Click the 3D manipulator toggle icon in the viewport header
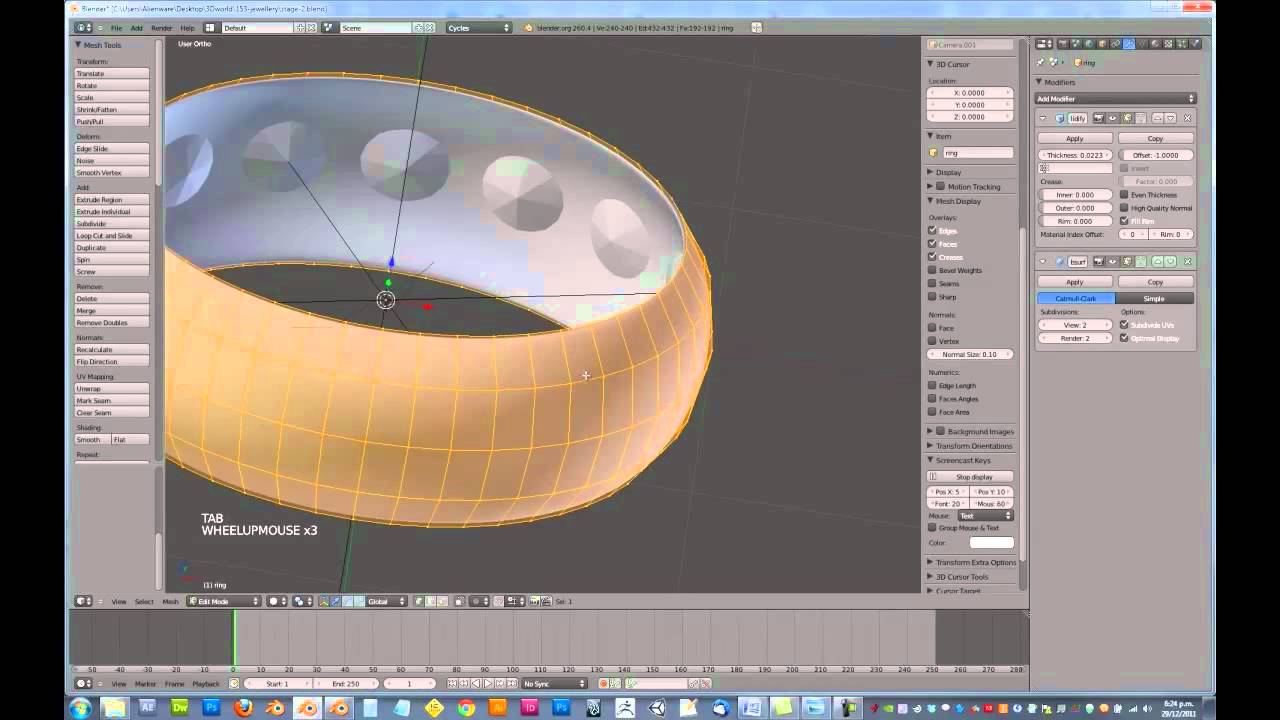 (x=324, y=601)
